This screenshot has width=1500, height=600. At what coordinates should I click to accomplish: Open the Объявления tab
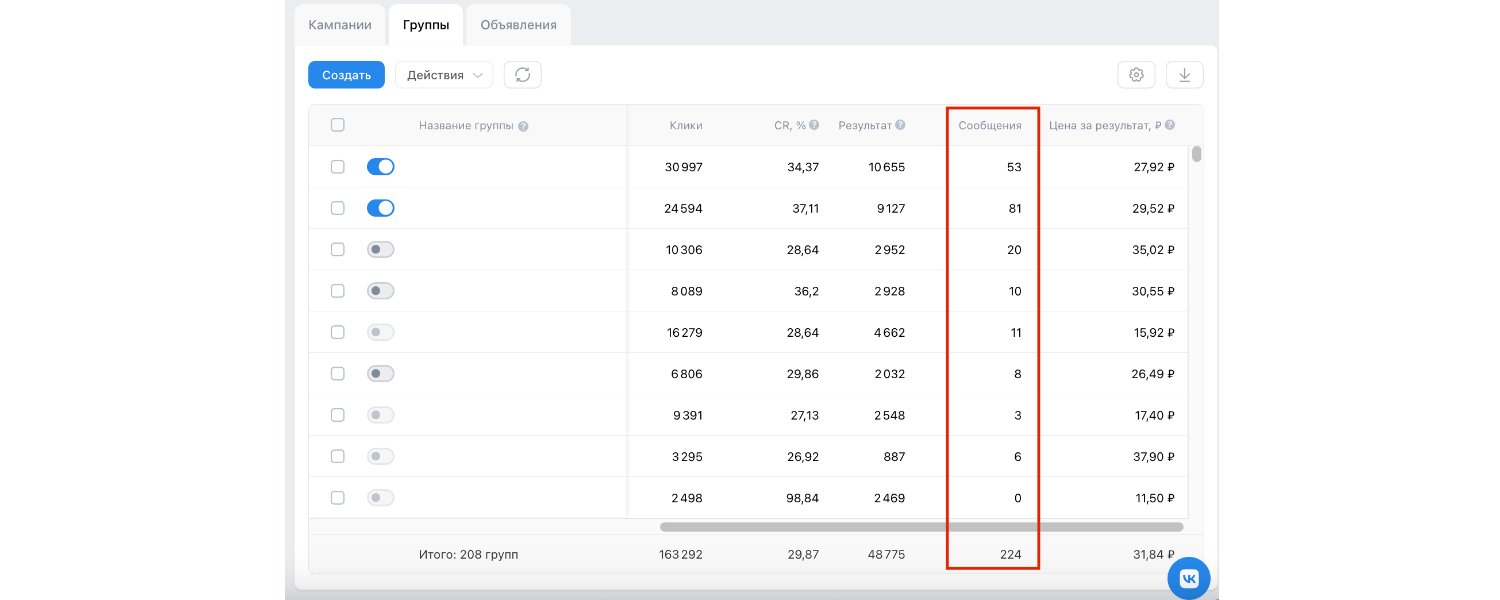point(518,25)
